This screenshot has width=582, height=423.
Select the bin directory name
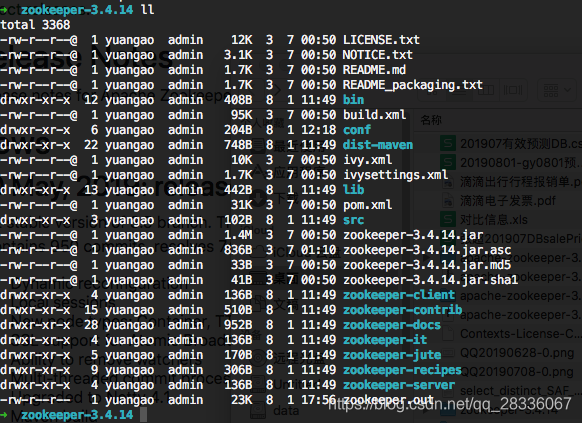pyautogui.click(x=353, y=100)
